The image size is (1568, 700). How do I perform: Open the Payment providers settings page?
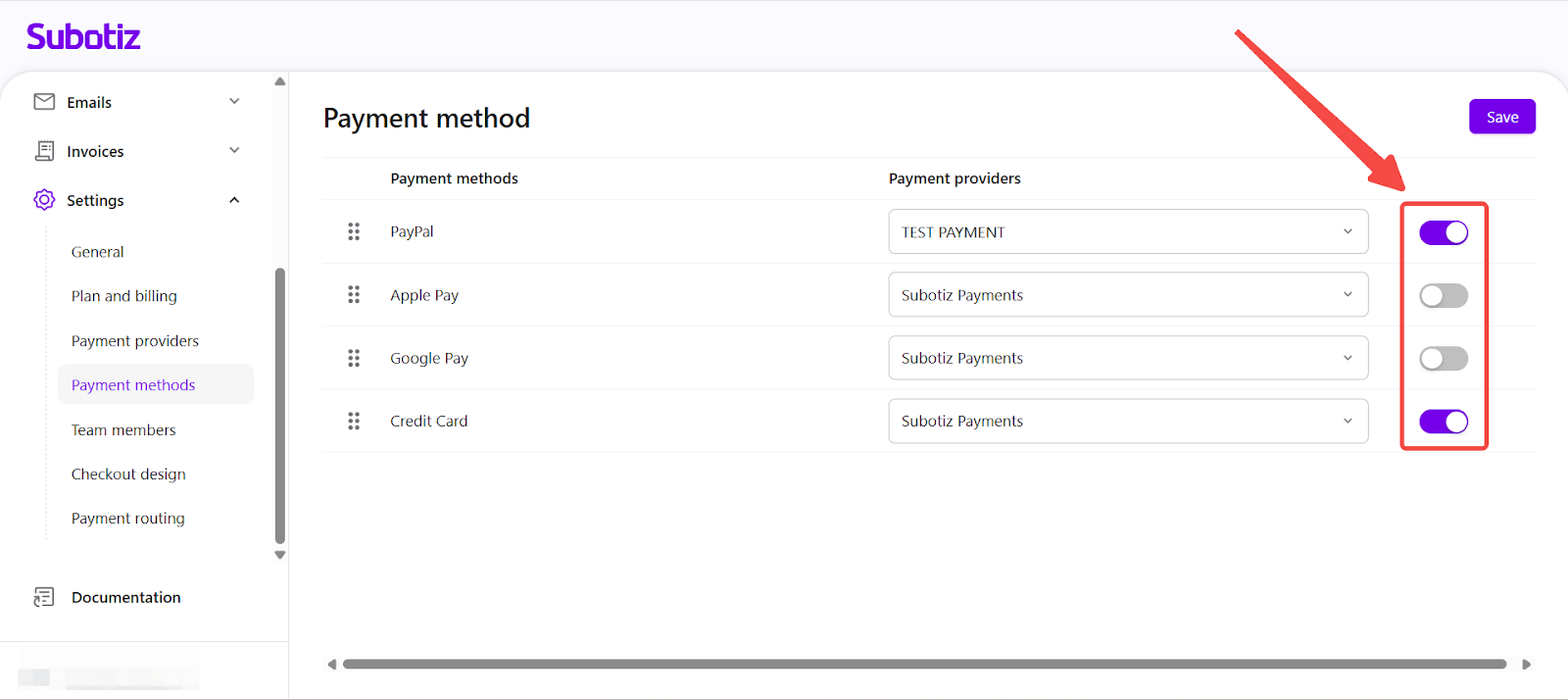pos(135,341)
